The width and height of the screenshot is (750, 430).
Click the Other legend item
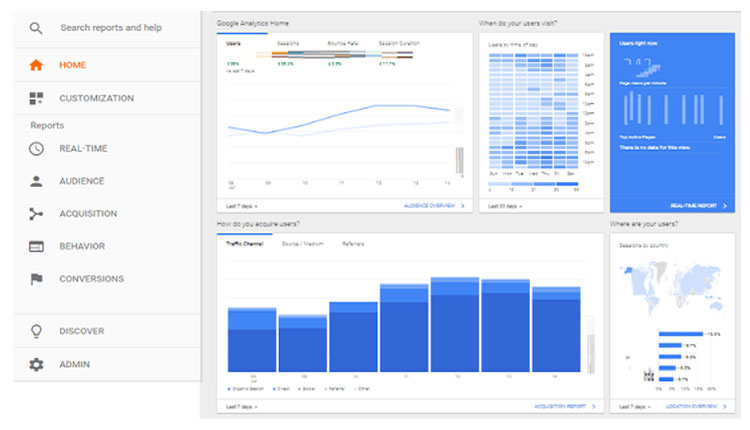pos(362,389)
